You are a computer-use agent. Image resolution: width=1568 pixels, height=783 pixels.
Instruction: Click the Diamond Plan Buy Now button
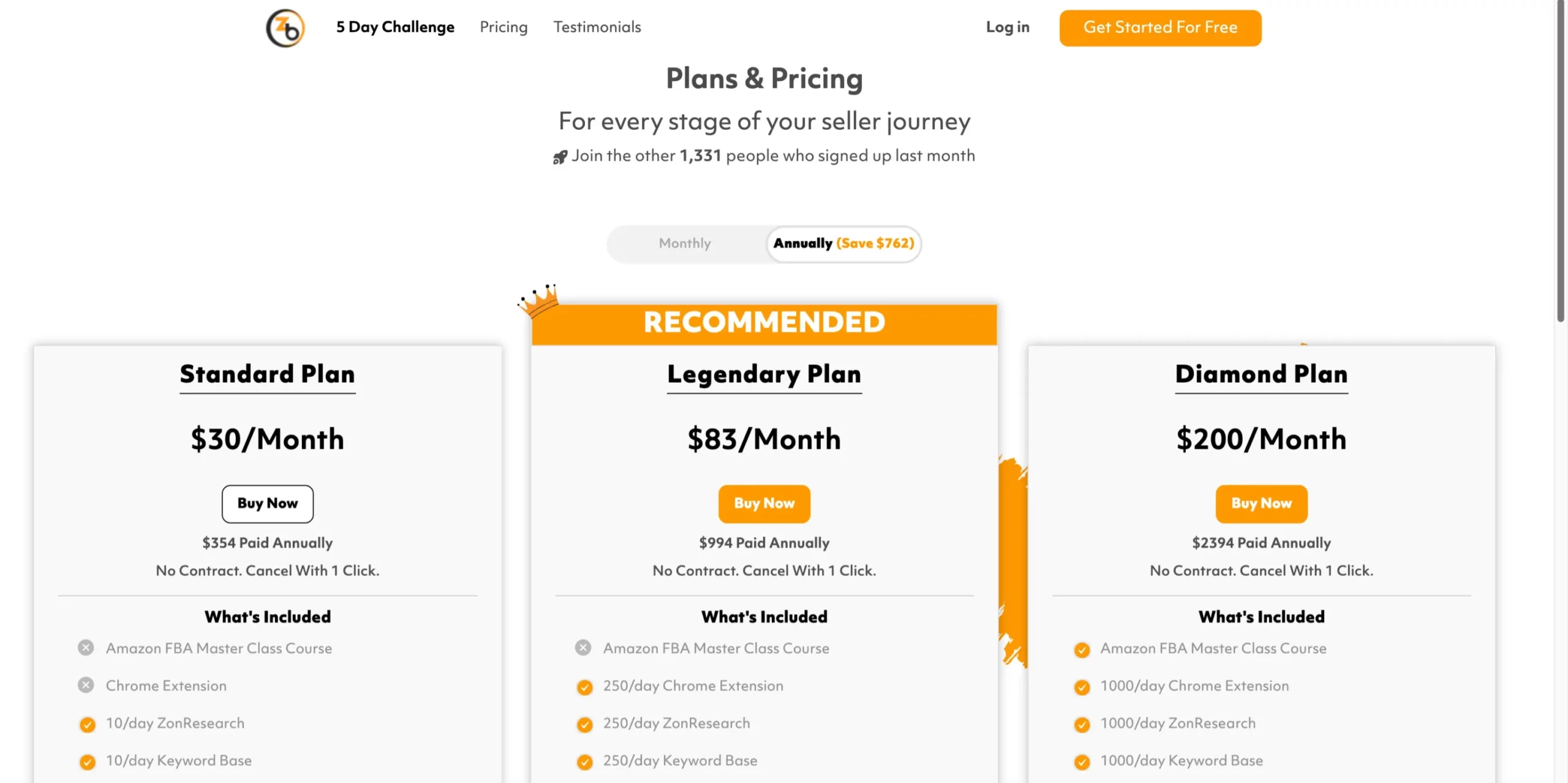pos(1261,504)
